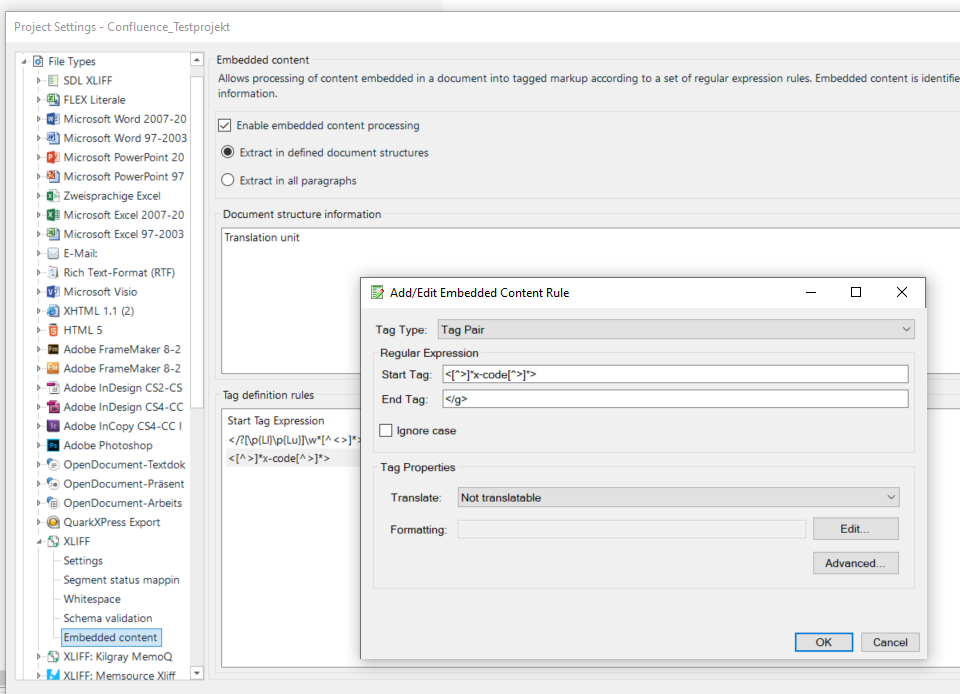This screenshot has width=960, height=694.
Task: Toggle the Ignore case checkbox
Action: [389, 430]
